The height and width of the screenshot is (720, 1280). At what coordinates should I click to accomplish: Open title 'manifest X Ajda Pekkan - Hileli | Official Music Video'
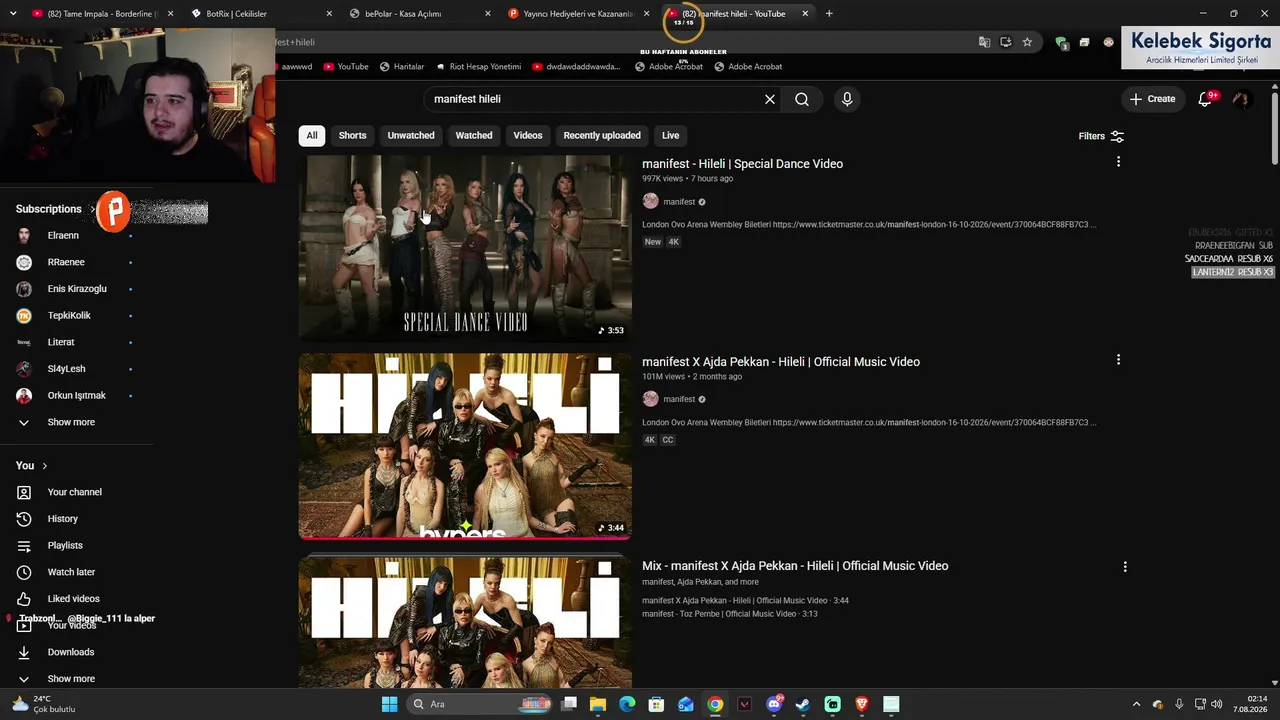781,362
